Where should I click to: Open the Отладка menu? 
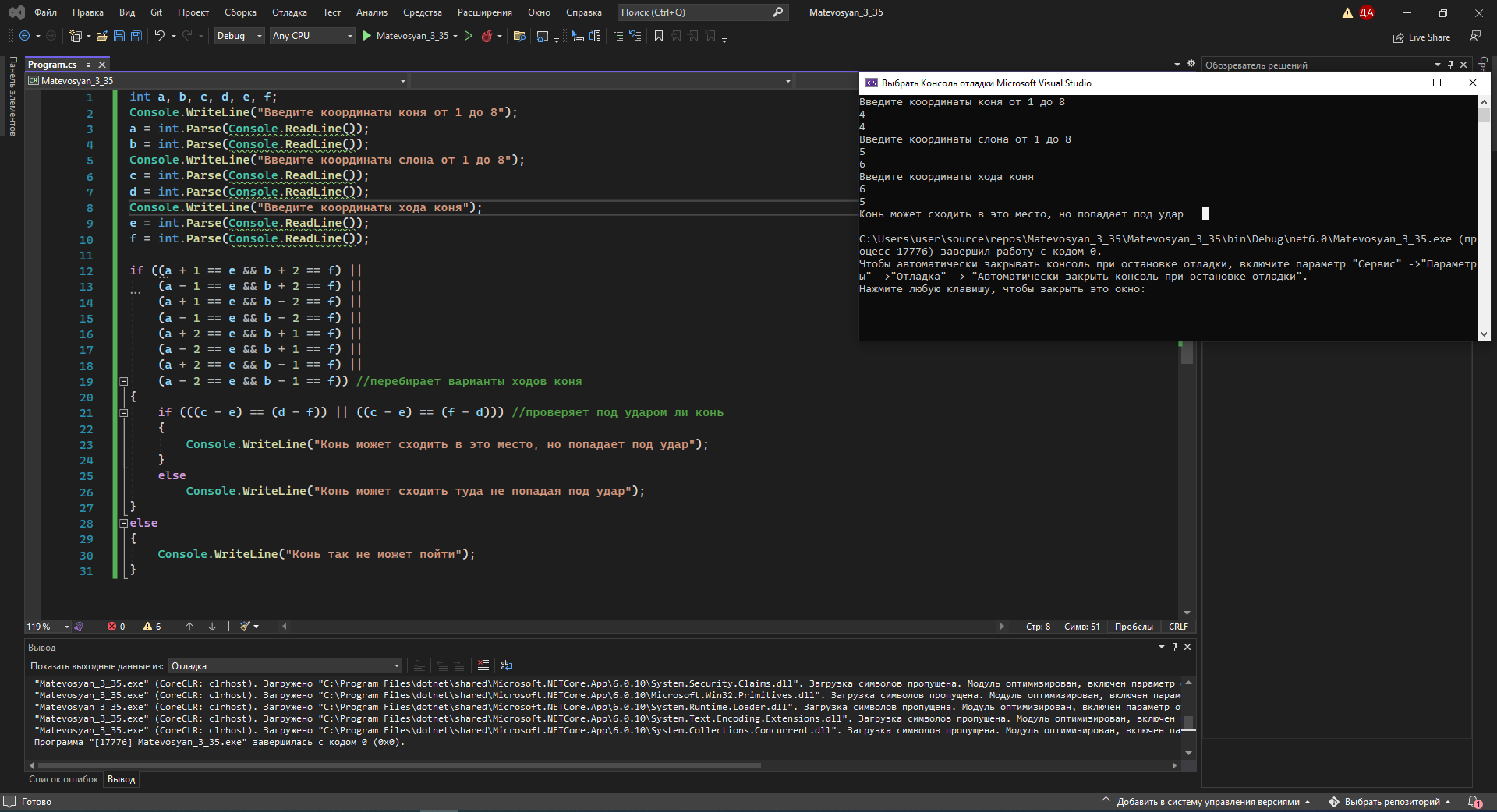[x=288, y=12]
